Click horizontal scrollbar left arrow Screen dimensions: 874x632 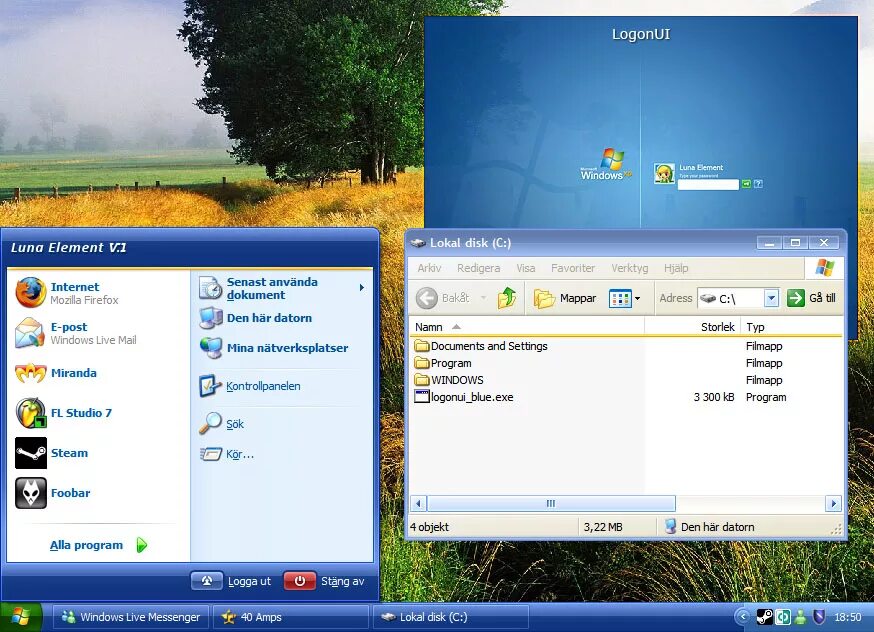[x=419, y=504]
